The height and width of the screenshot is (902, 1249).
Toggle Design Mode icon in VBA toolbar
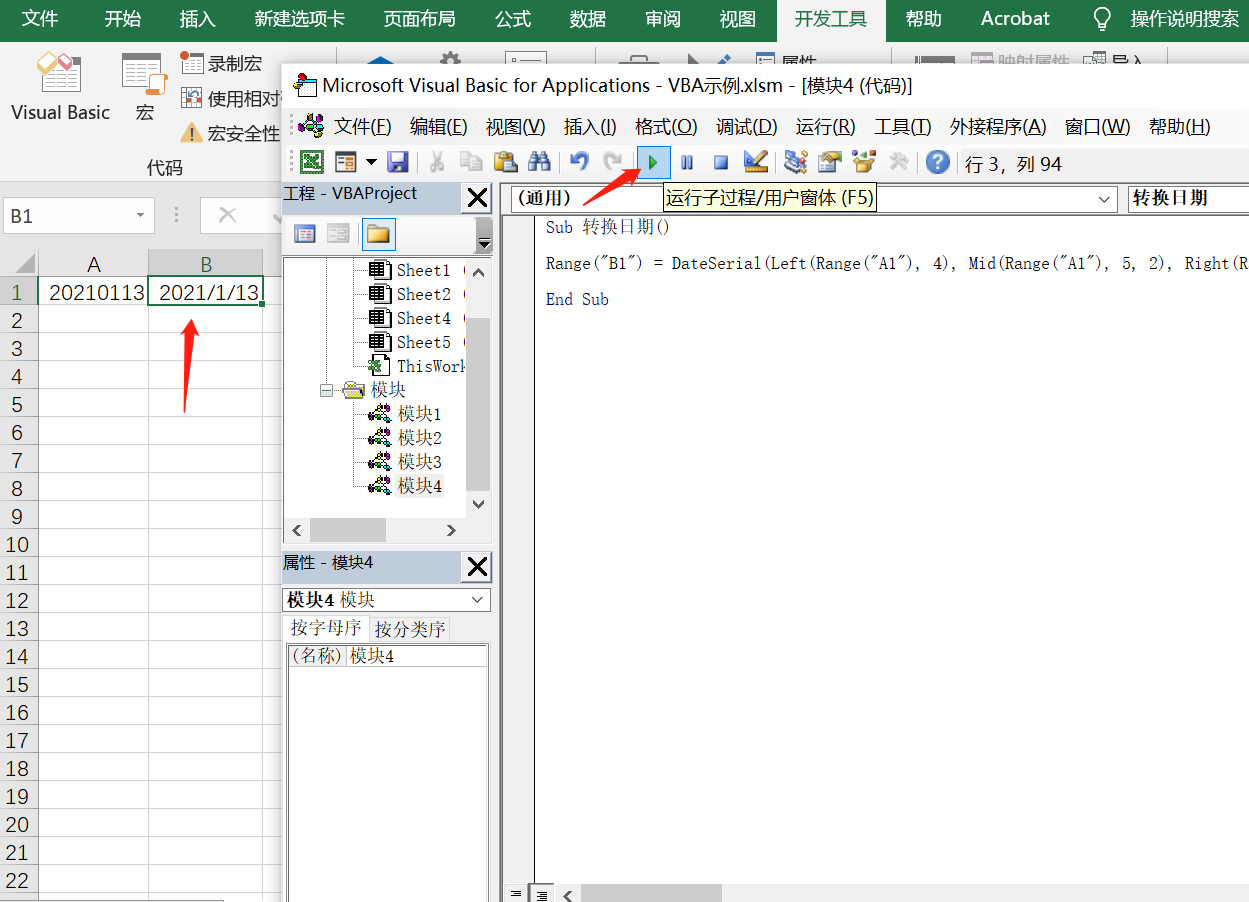[756, 162]
